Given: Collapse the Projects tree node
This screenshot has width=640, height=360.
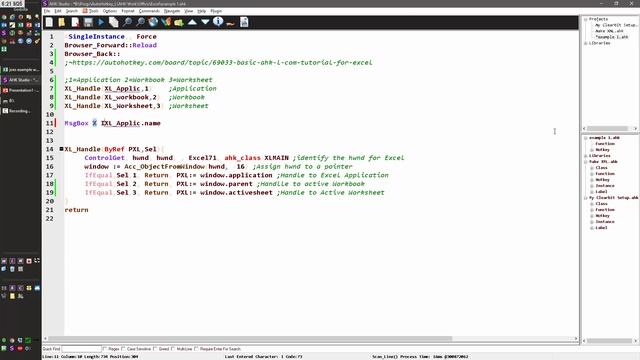Looking at the screenshot, I should click(586, 19).
